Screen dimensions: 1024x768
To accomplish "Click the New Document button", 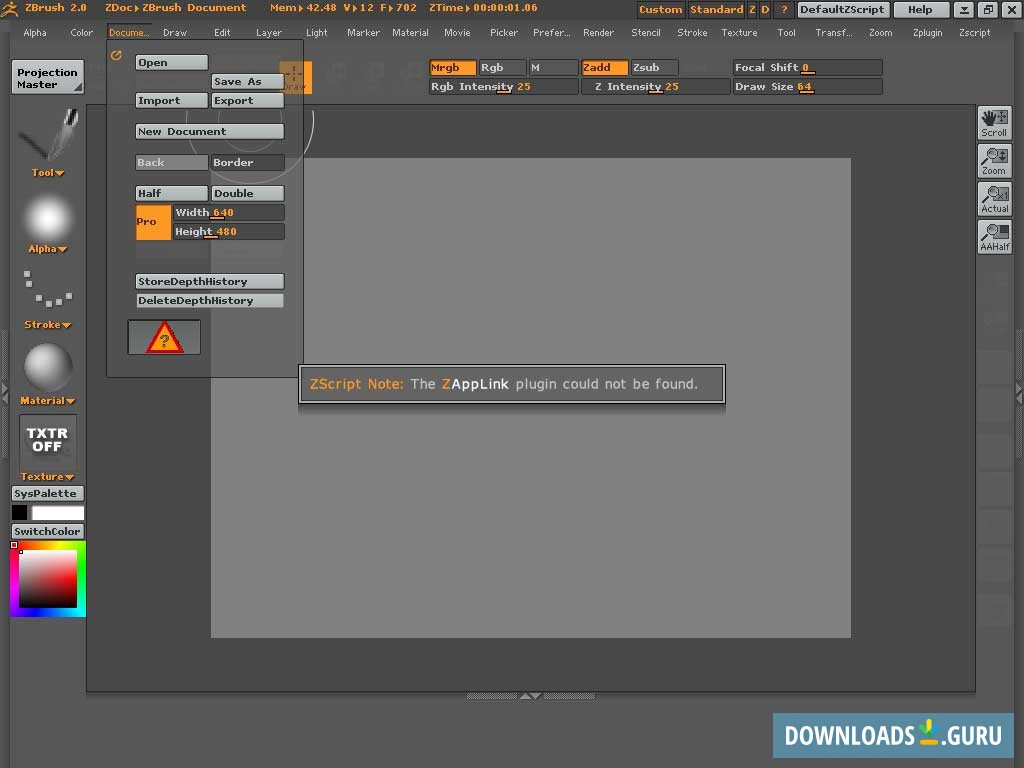I will click(x=210, y=131).
